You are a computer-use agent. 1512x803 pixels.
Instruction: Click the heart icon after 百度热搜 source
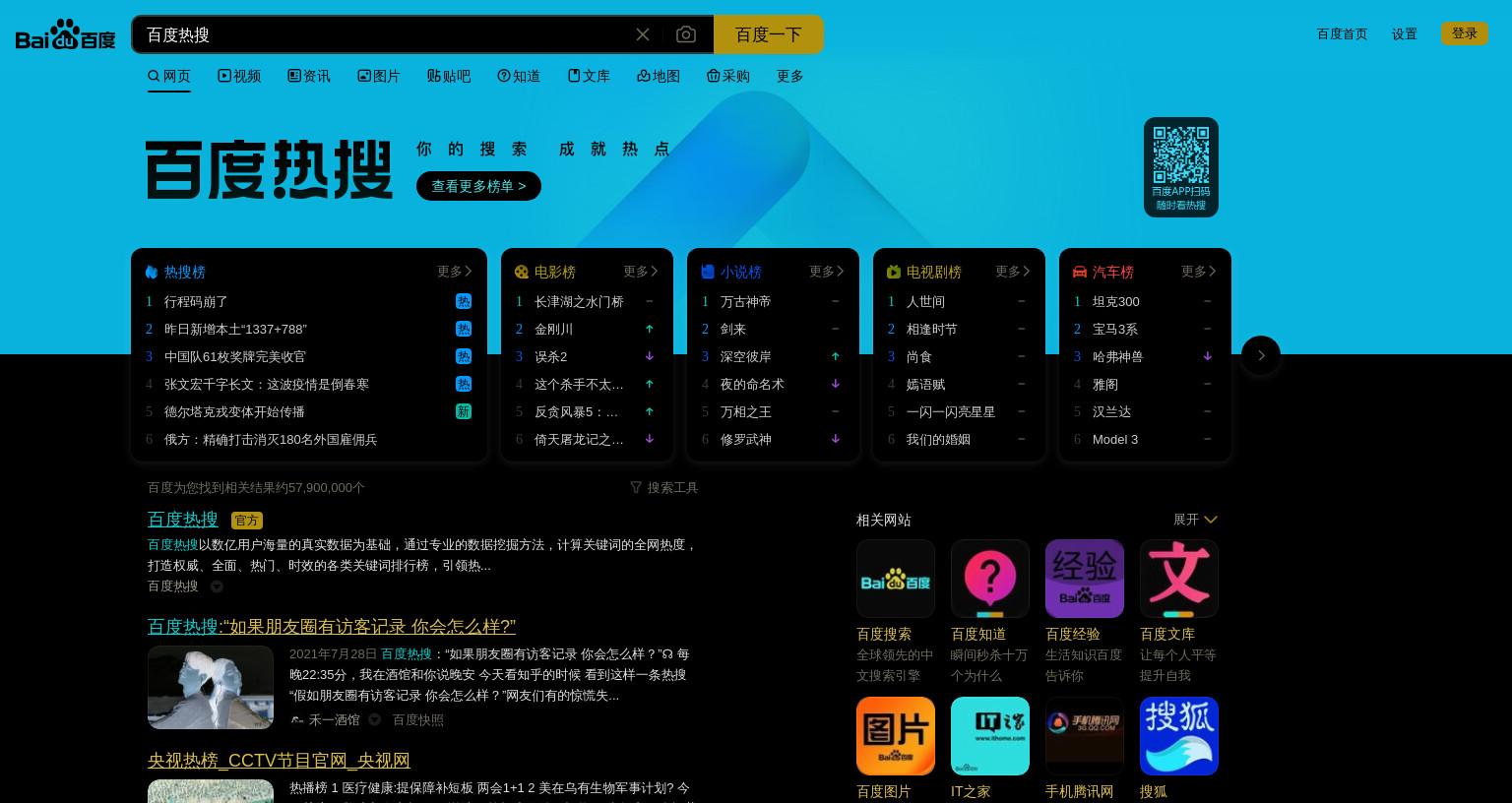(x=217, y=586)
